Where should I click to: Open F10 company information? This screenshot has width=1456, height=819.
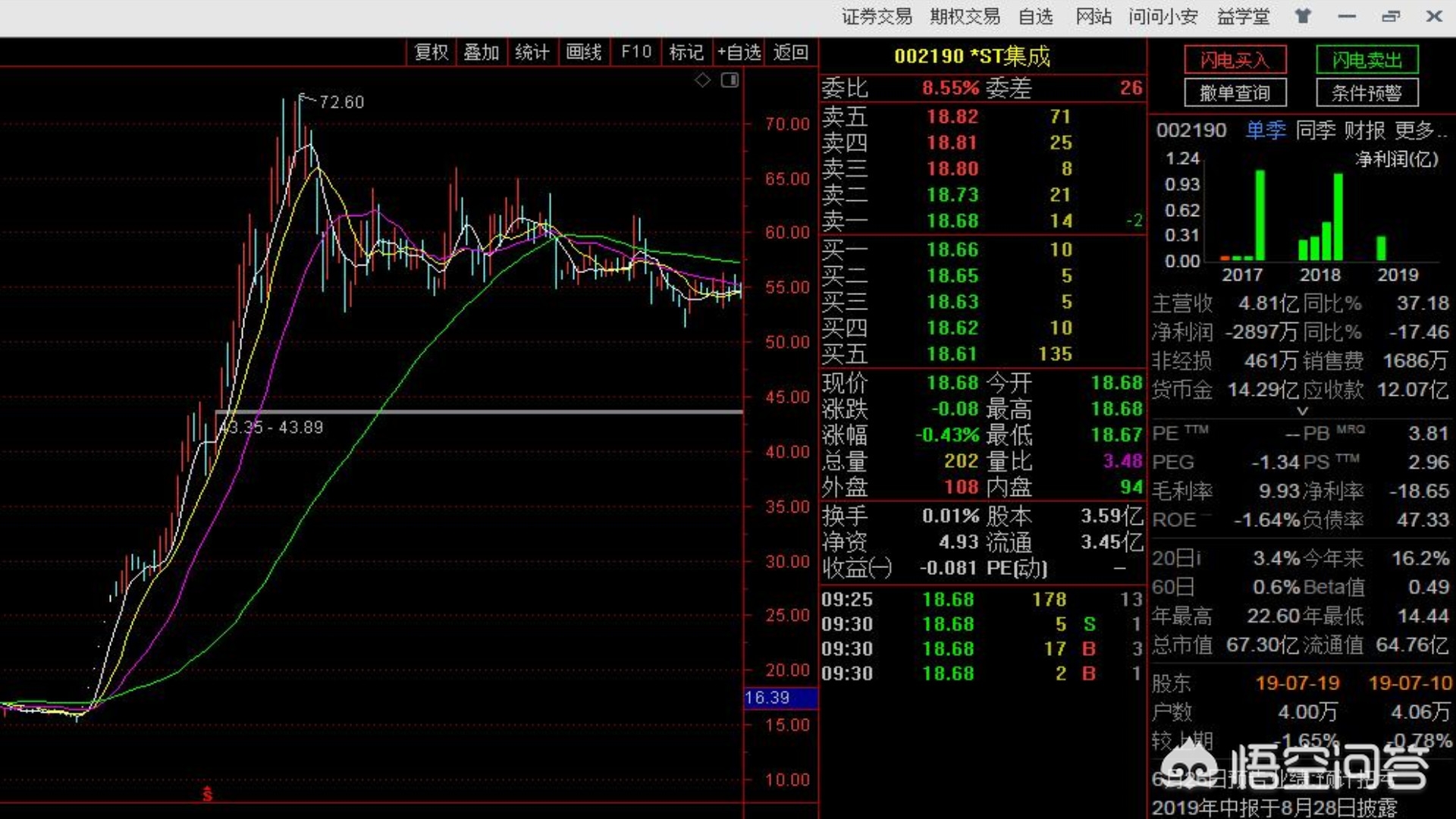click(x=635, y=52)
